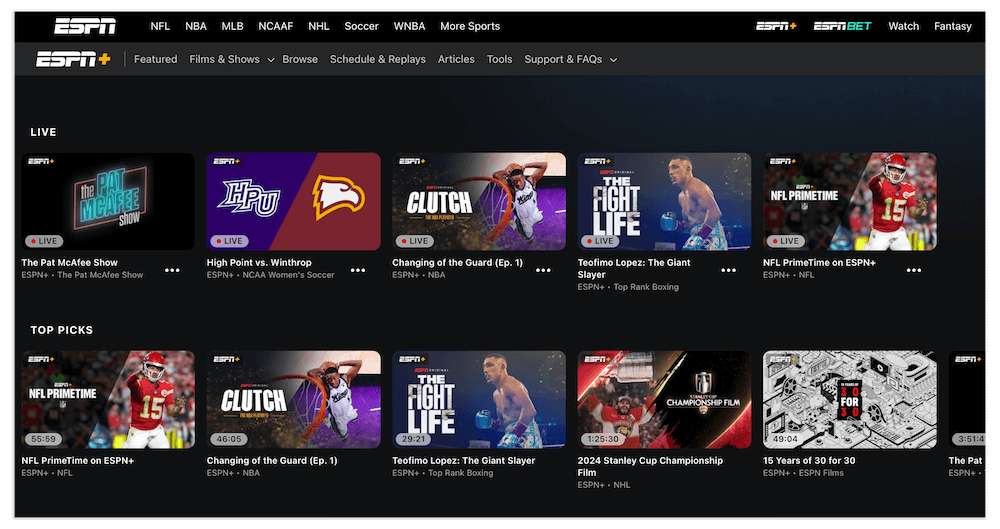1000x529 pixels.
Task: Play the live Clutch thumbnail in Live row
Action: coord(479,201)
